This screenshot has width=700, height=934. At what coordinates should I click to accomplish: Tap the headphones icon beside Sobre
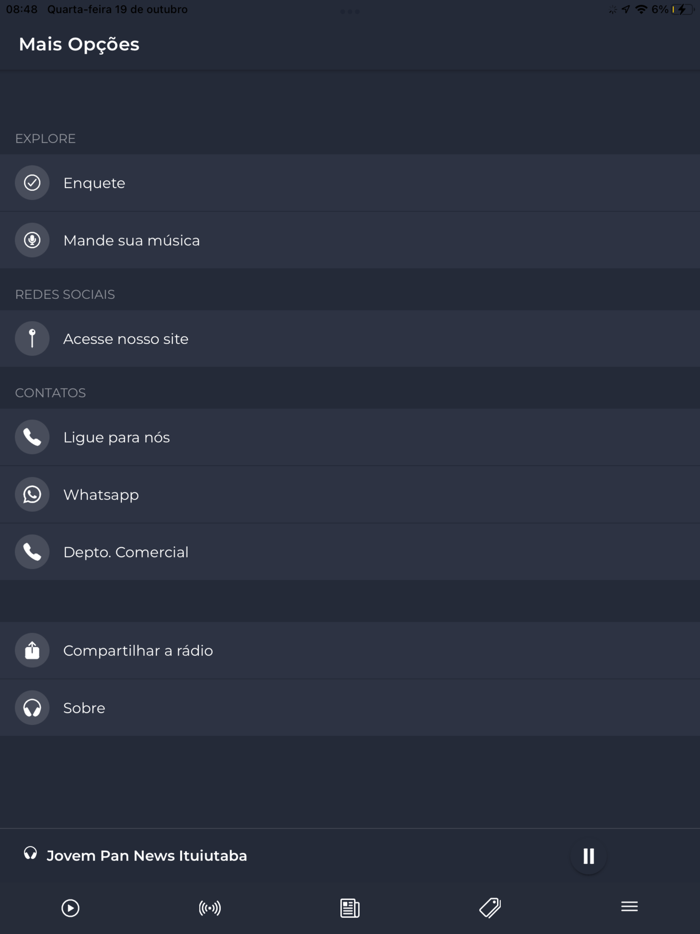pos(32,708)
